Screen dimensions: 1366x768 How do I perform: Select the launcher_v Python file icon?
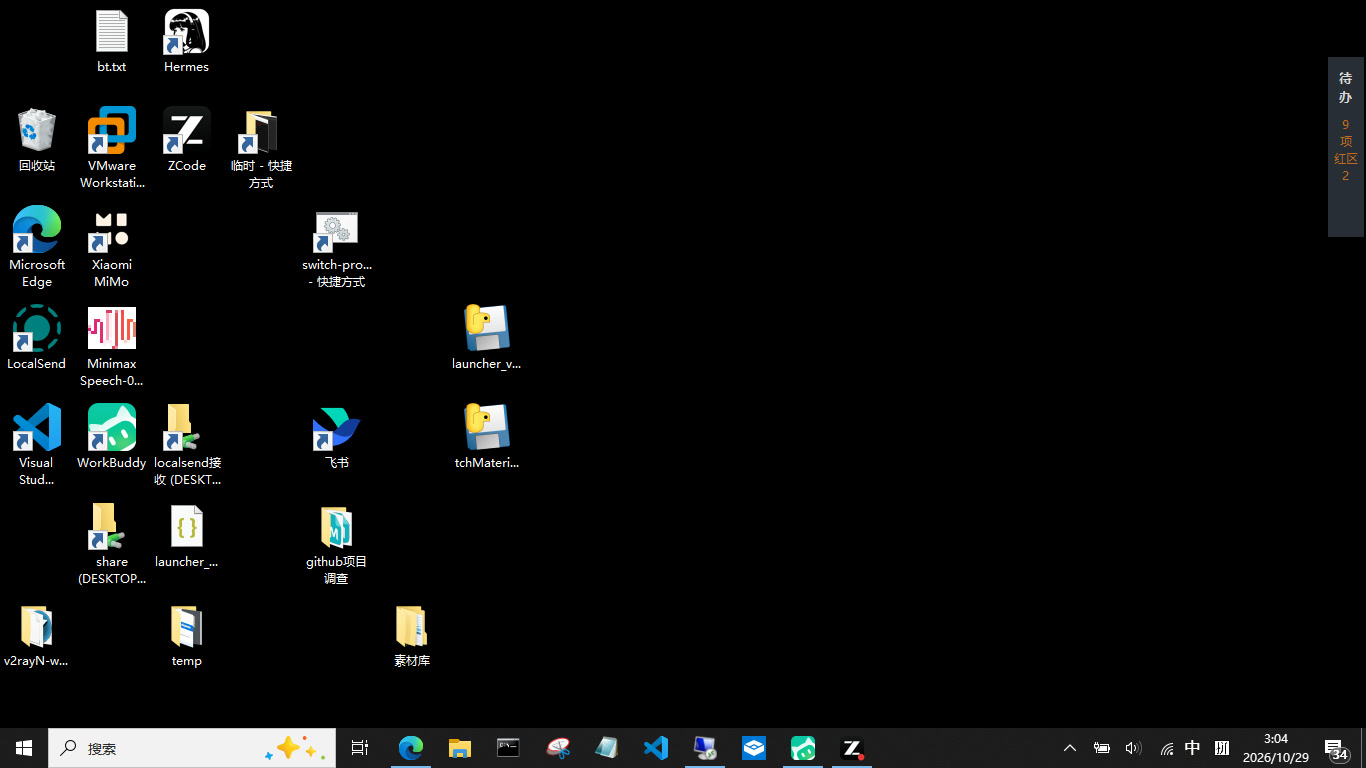(x=487, y=338)
